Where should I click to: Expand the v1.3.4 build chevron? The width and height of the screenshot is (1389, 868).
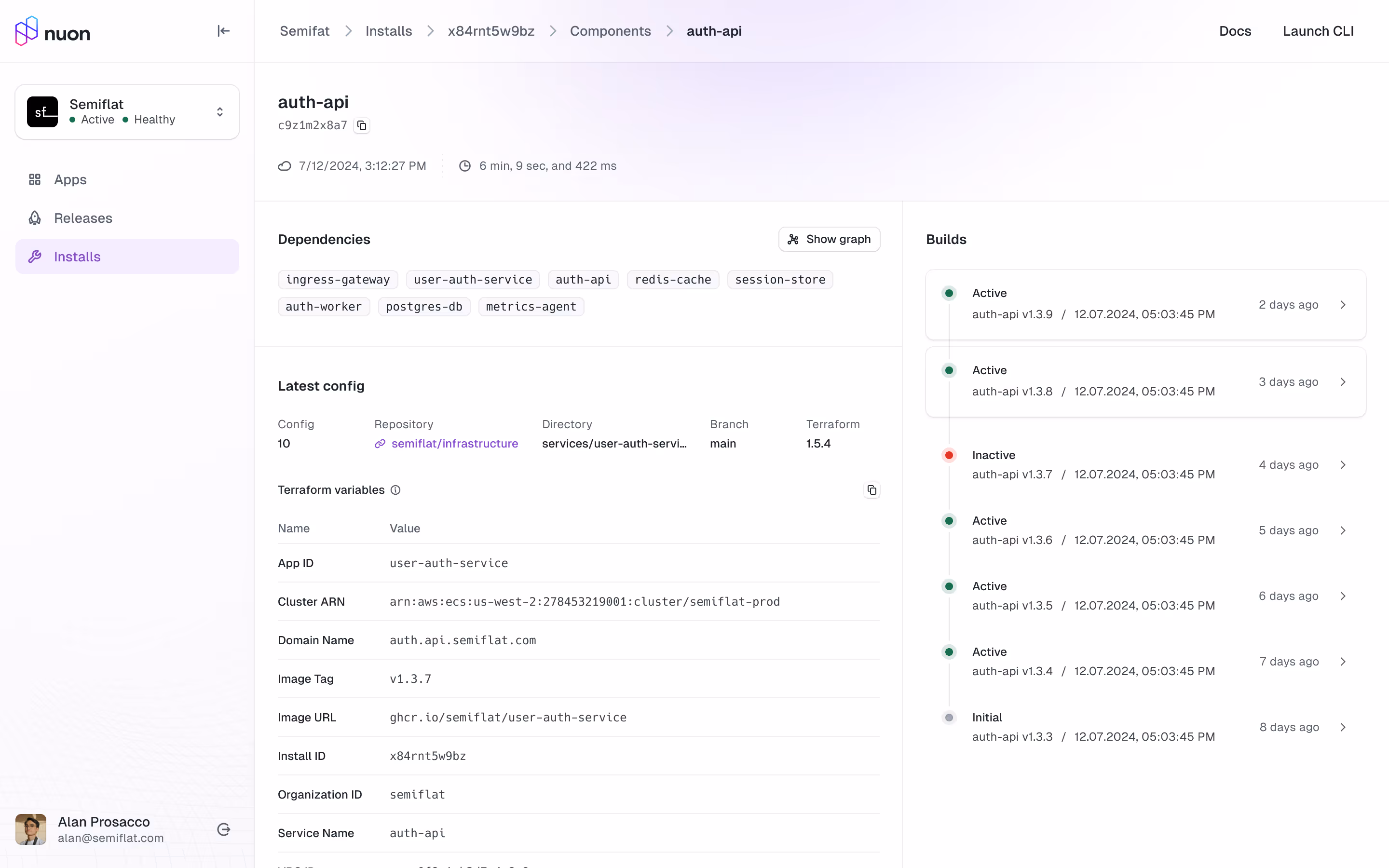1343,661
